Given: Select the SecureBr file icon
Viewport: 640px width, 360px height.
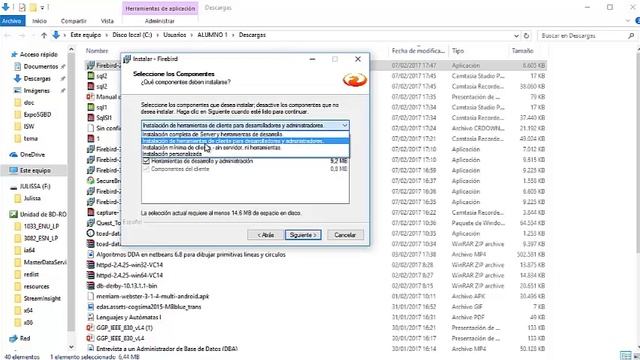Looking at the screenshot, I should (91, 180).
